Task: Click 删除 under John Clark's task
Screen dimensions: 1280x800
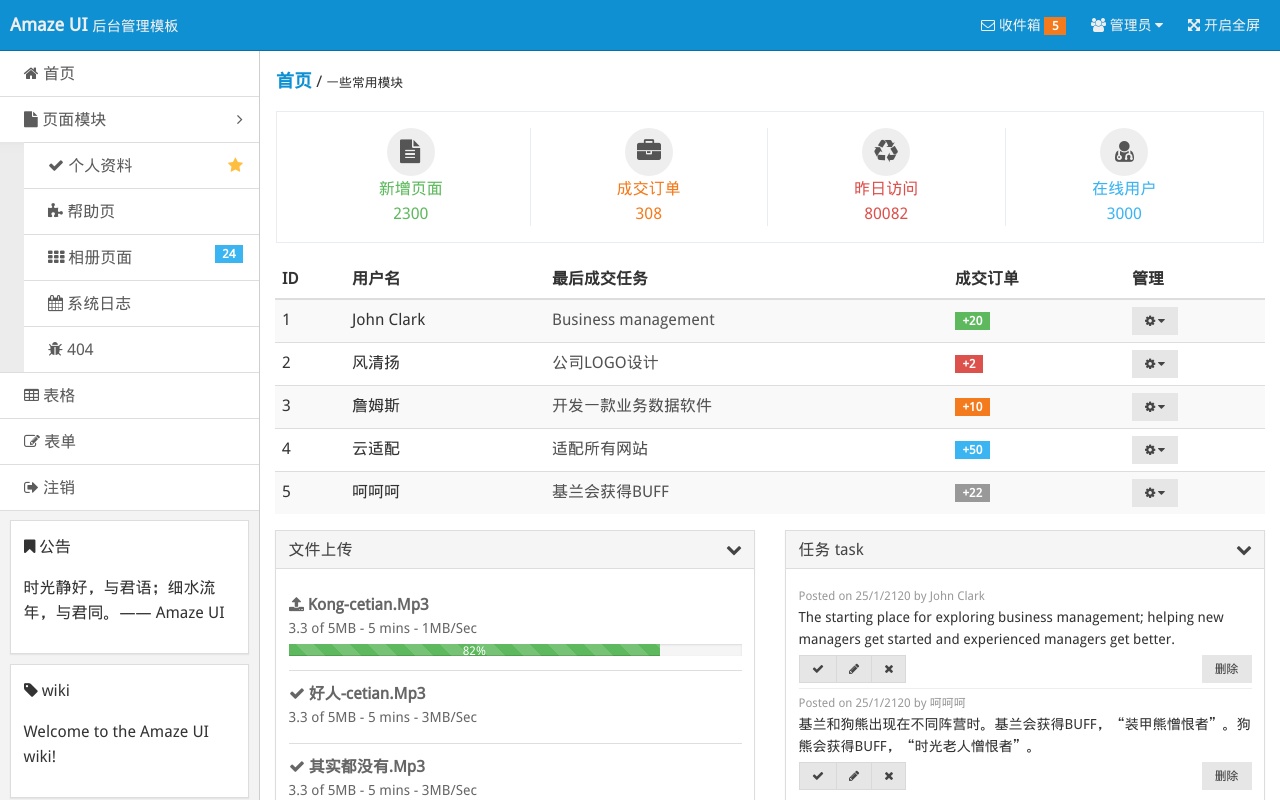Action: coord(1227,669)
